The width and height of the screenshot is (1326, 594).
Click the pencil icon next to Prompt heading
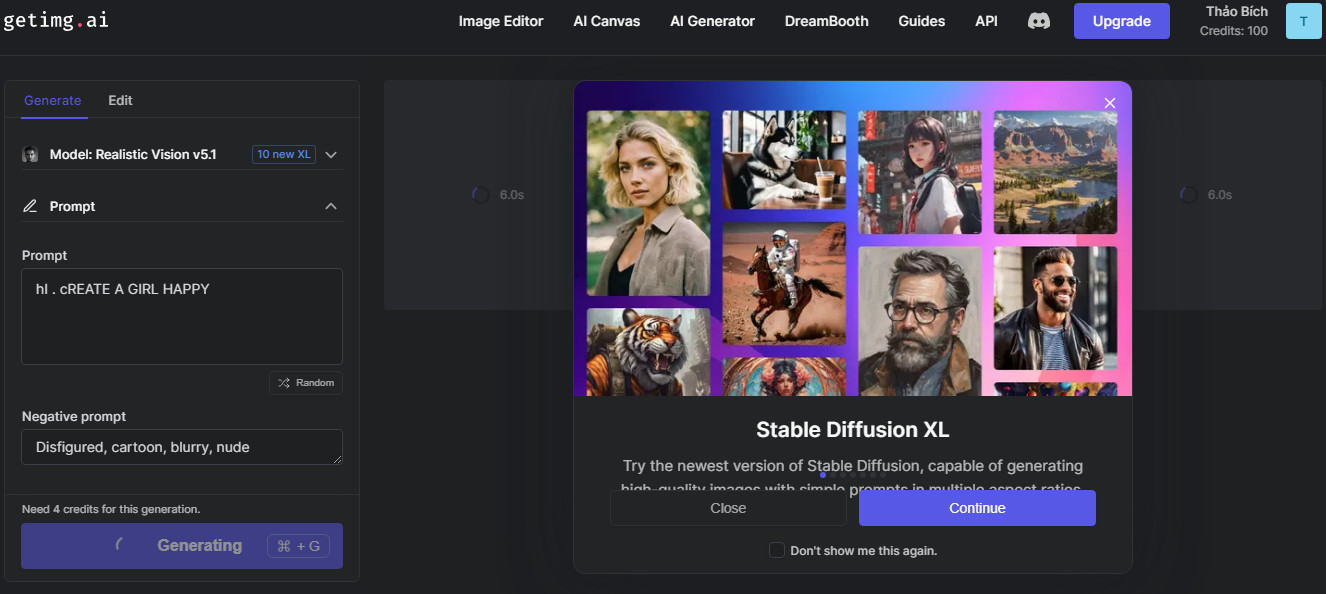30,206
